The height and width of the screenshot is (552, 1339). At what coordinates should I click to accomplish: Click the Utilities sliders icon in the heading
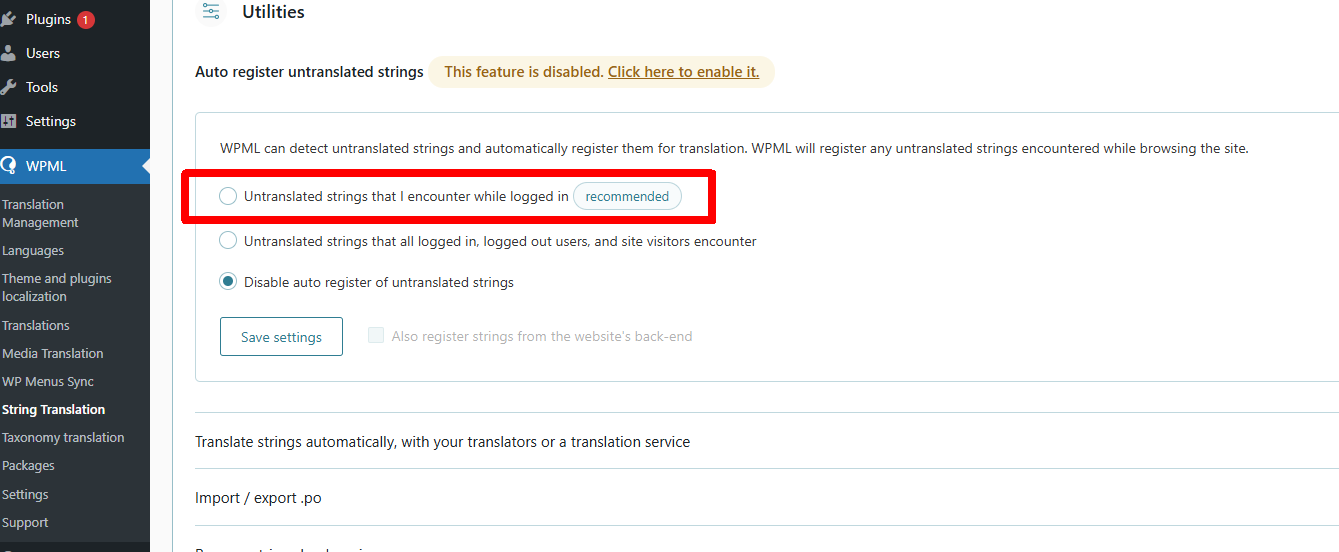click(211, 12)
